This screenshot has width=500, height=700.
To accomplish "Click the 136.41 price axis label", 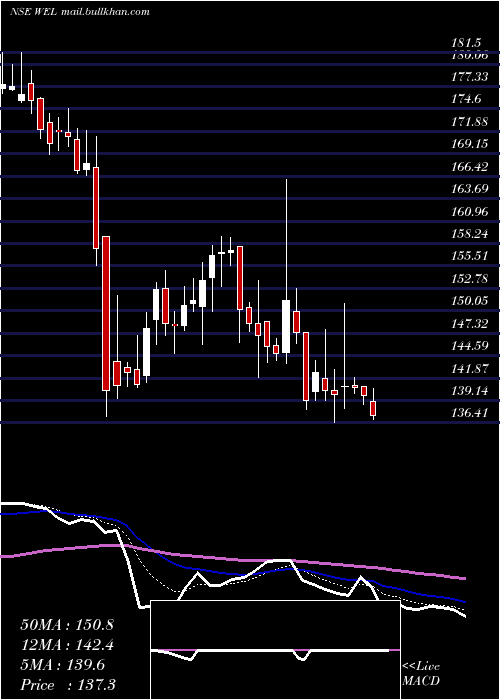I will pyautogui.click(x=470, y=413).
